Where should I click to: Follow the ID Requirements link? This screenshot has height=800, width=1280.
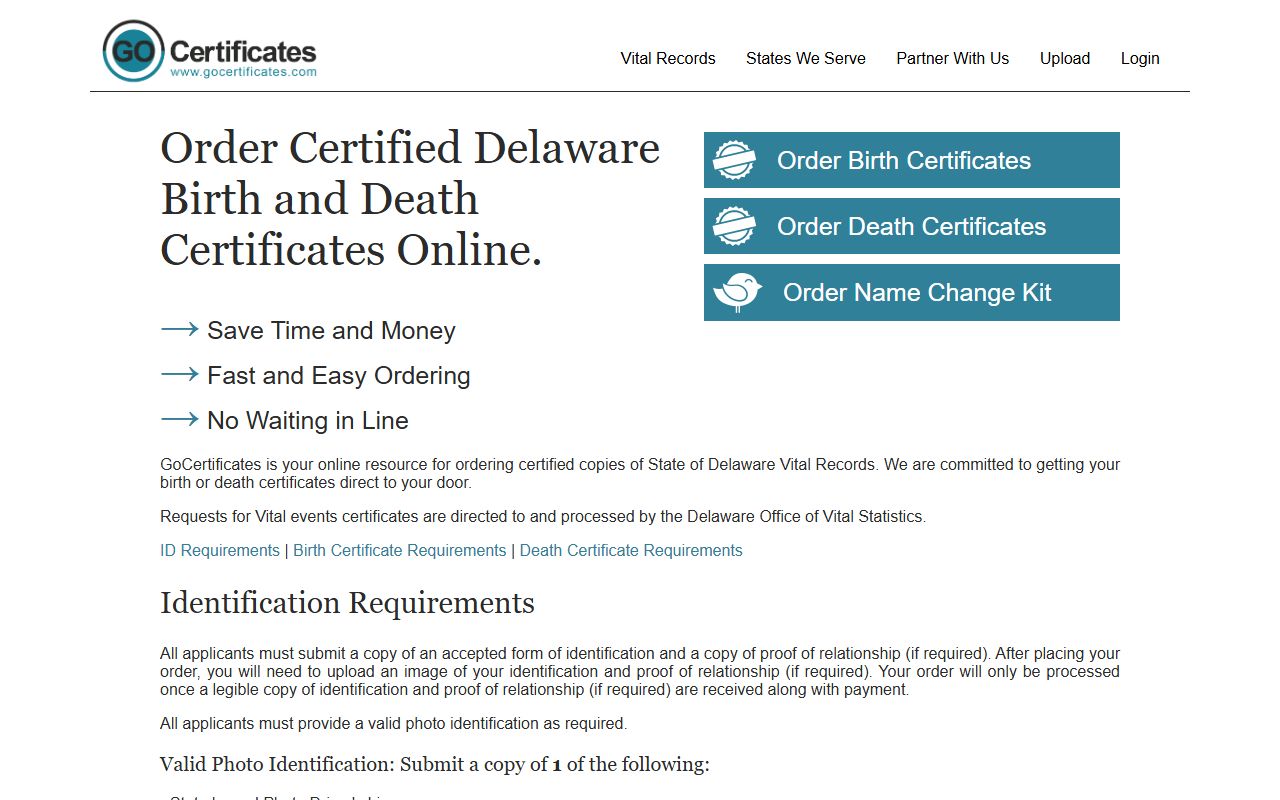pyautogui.click(x=220, y=550)
